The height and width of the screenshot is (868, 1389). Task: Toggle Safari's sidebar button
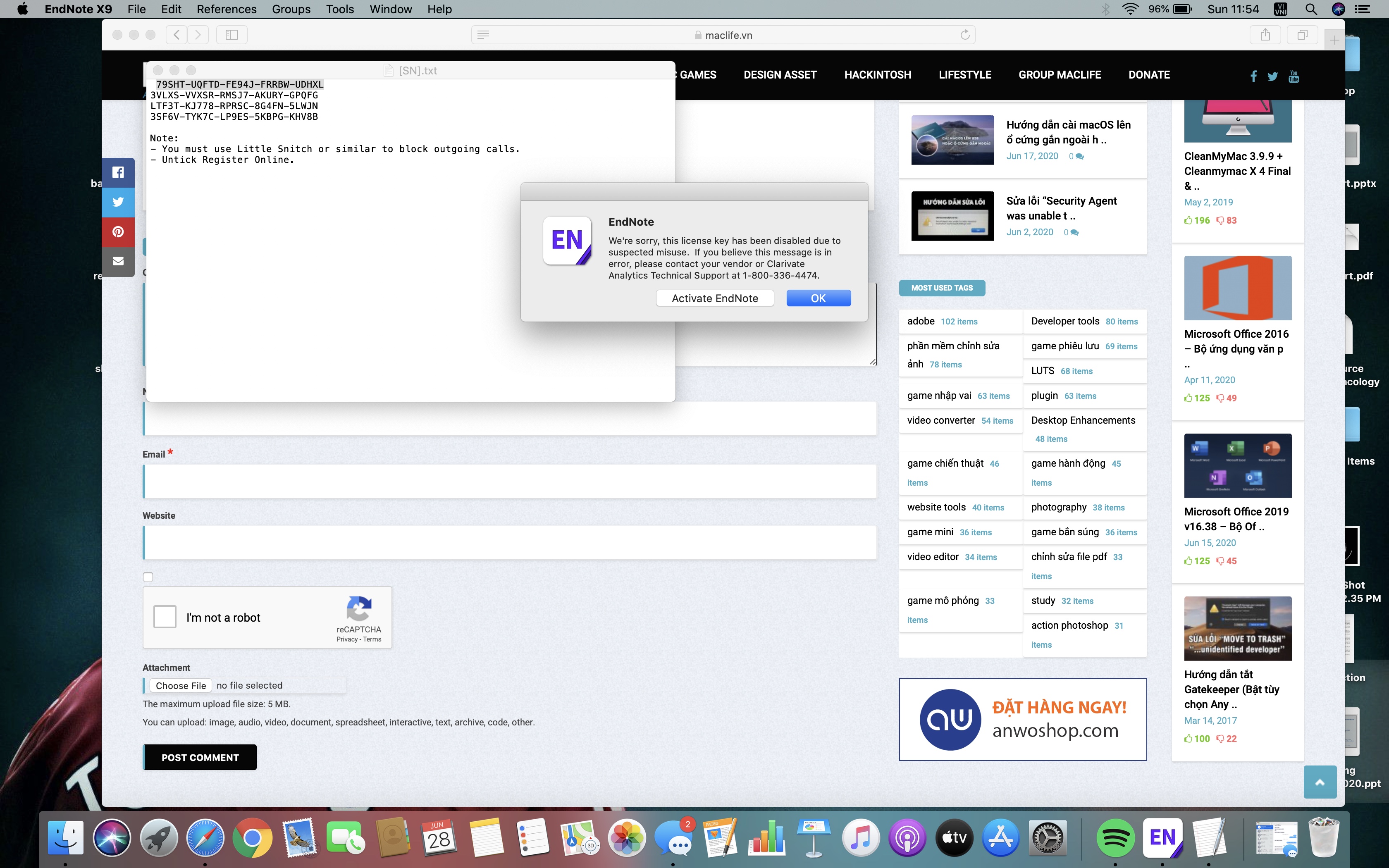(x=232, y=35)
